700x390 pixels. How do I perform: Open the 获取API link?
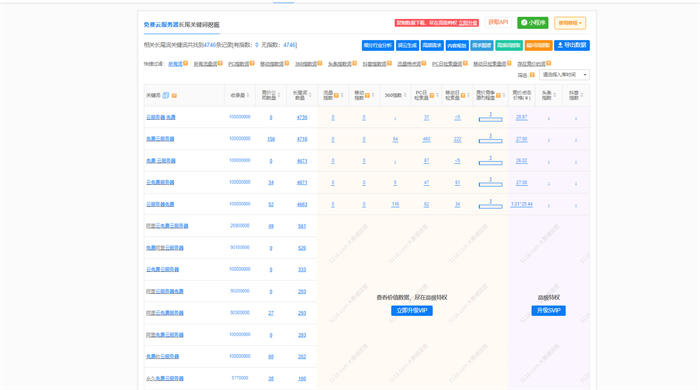point(498,22)
